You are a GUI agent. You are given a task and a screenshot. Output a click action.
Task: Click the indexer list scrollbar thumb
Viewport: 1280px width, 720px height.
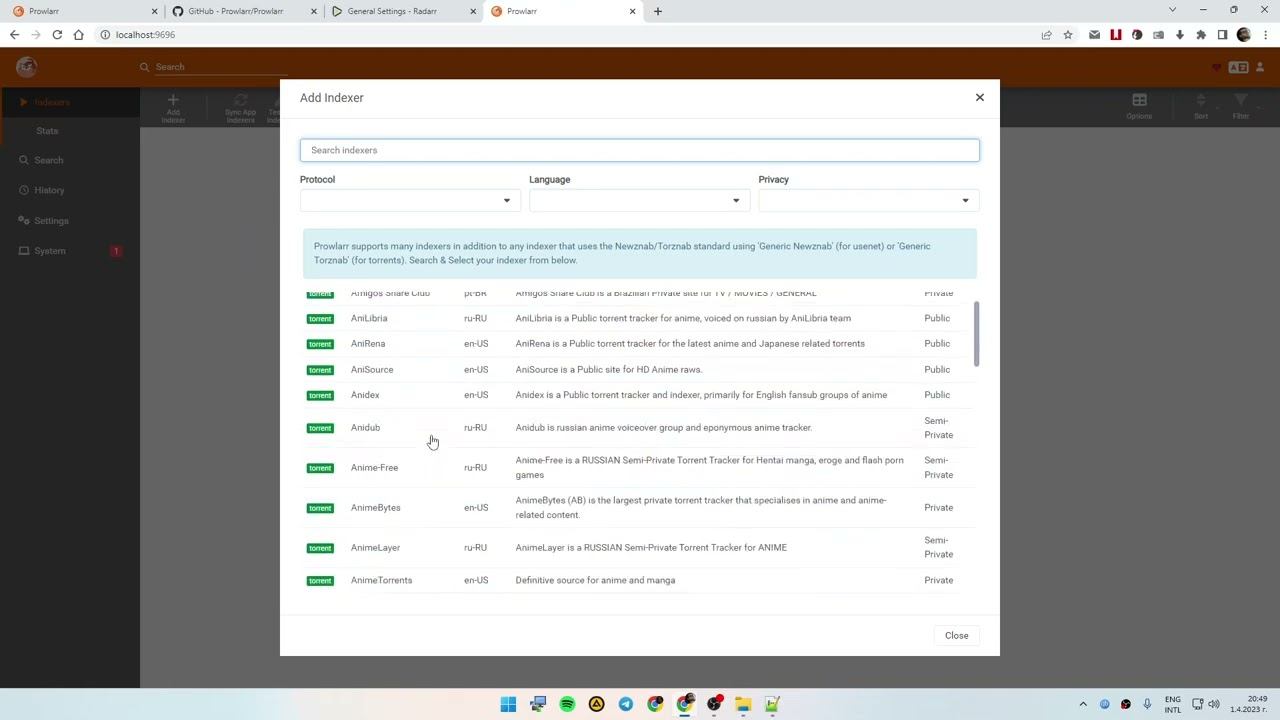(976, 333)
